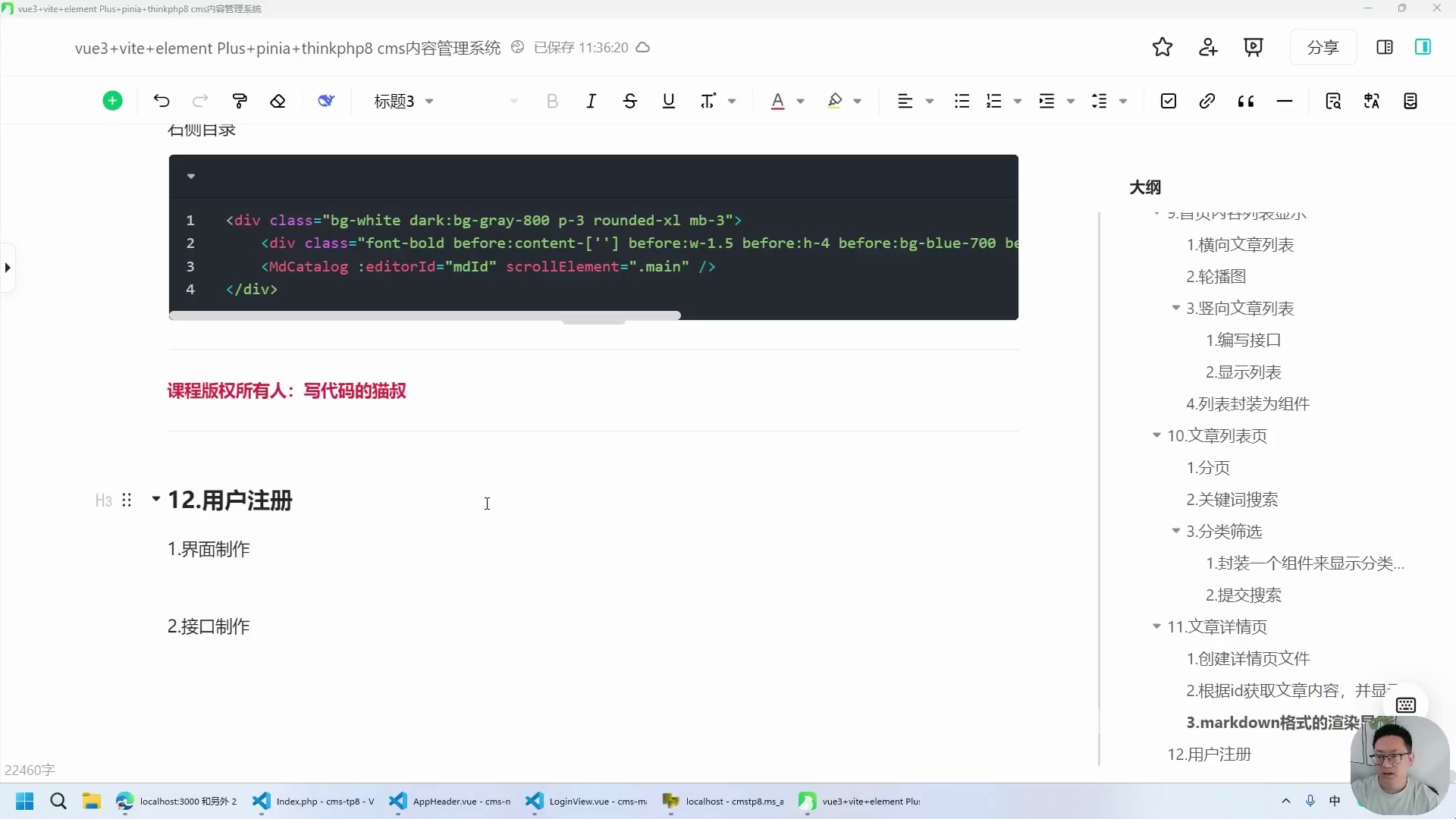The width and height of the screenshot is (1456, 819).
Task: Insert a quote block
Action: click(x=1246, y=101)
